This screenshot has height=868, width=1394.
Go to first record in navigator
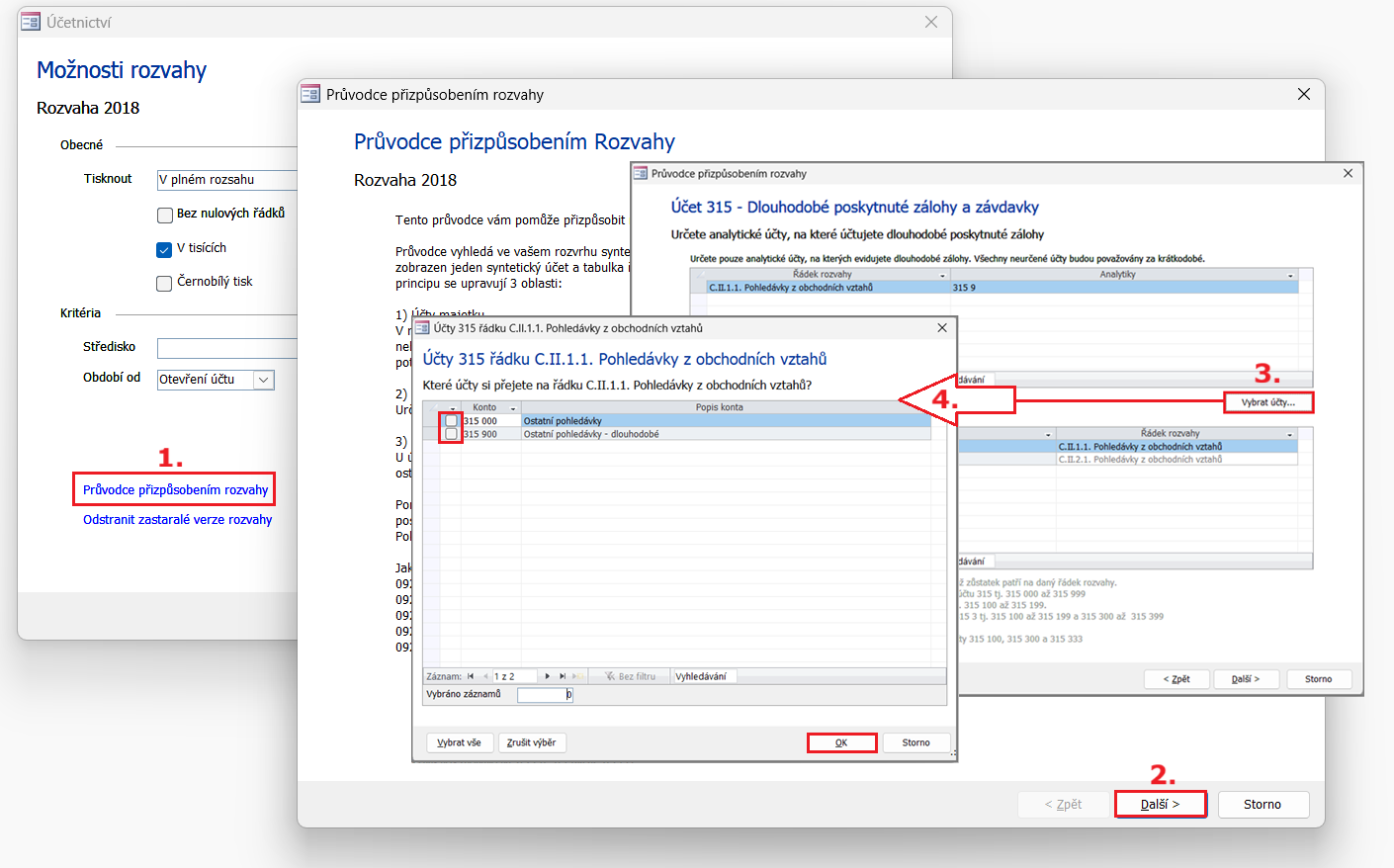471,676
